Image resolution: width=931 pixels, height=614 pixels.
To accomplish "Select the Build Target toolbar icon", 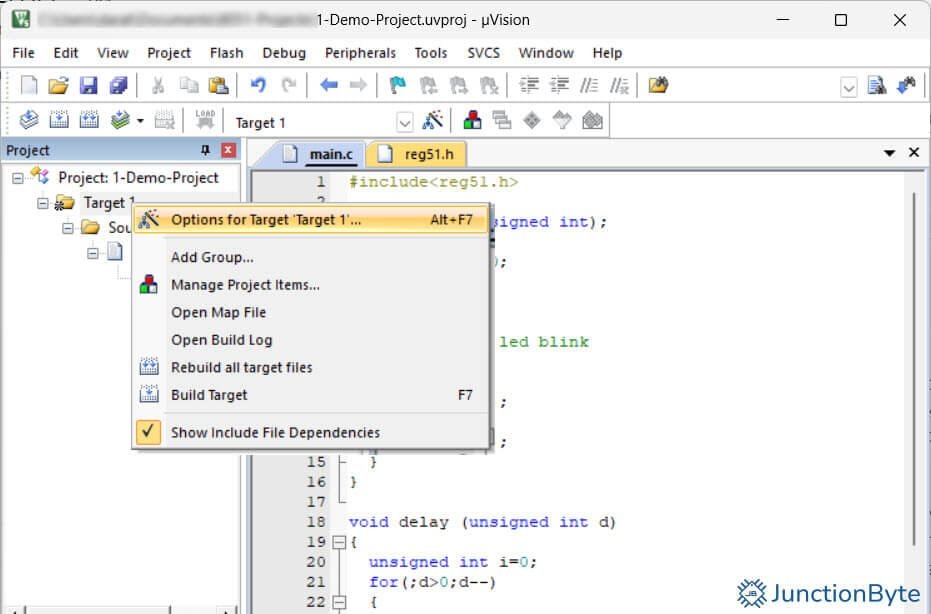I will (x=61, y=121).
